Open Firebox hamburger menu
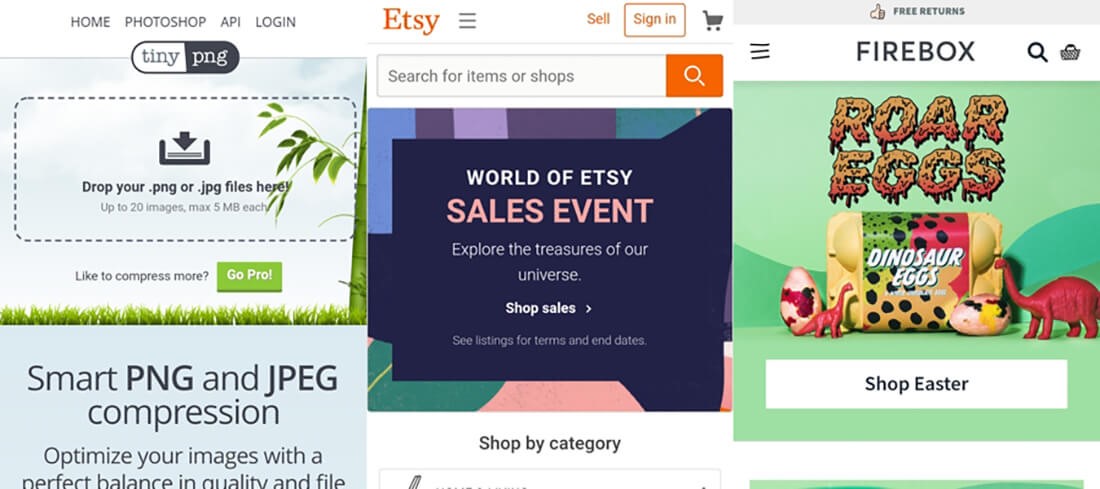This screenshot has width=1100, height=489. 760,51
